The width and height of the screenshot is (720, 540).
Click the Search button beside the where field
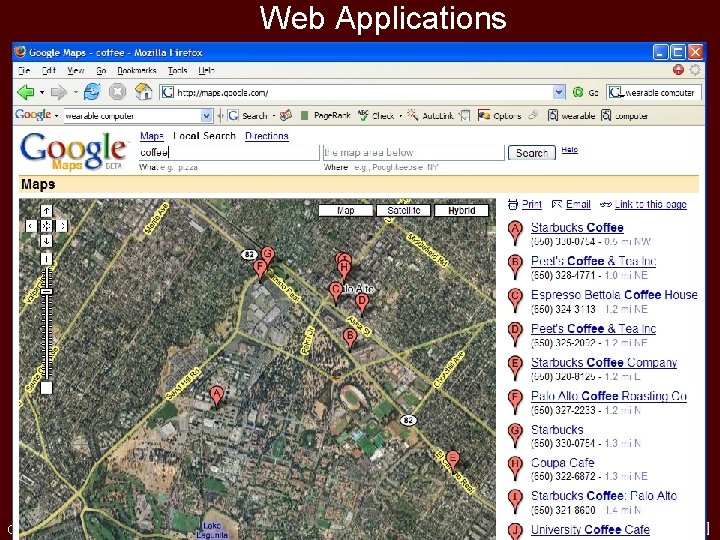(532, 152)
